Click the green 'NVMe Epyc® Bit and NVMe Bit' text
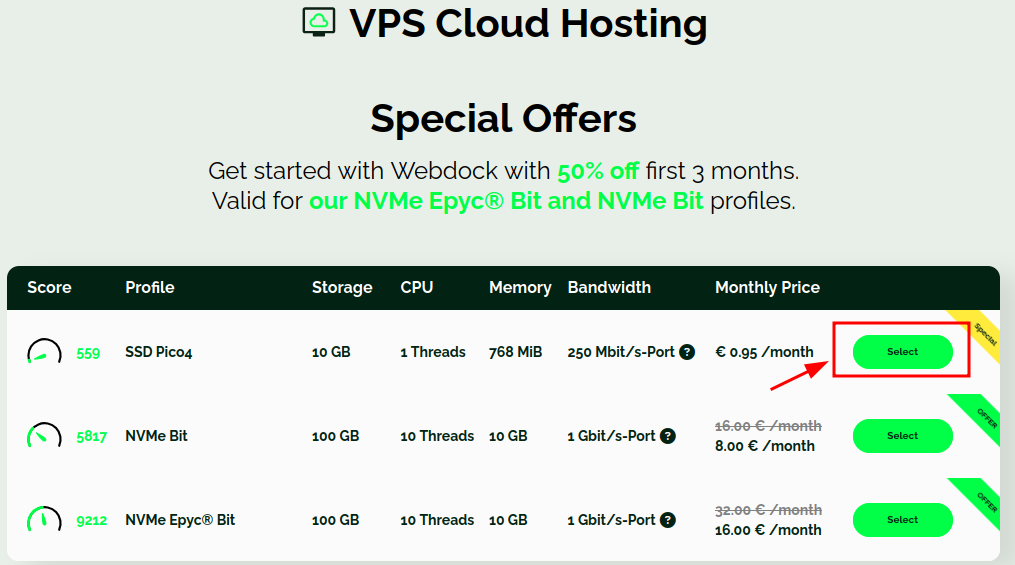1015x565 pixels. pyautogui.click(x=506, y=201)
